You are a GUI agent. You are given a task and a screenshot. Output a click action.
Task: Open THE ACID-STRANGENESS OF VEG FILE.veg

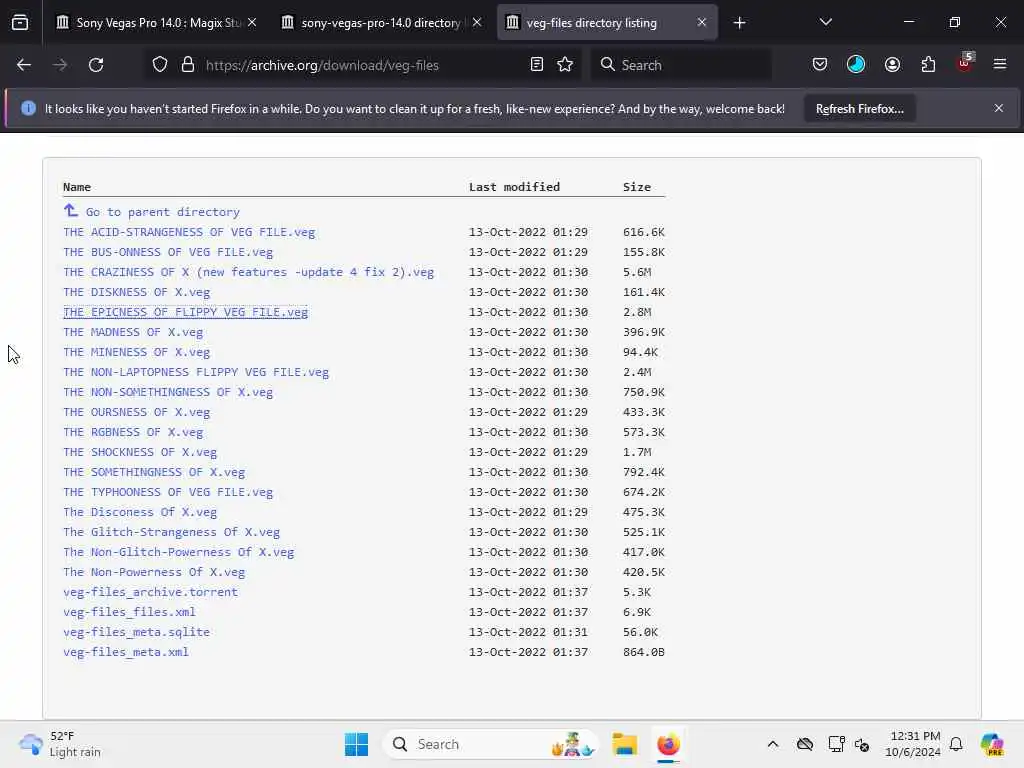pyautogui.click(x=189, y=232)
